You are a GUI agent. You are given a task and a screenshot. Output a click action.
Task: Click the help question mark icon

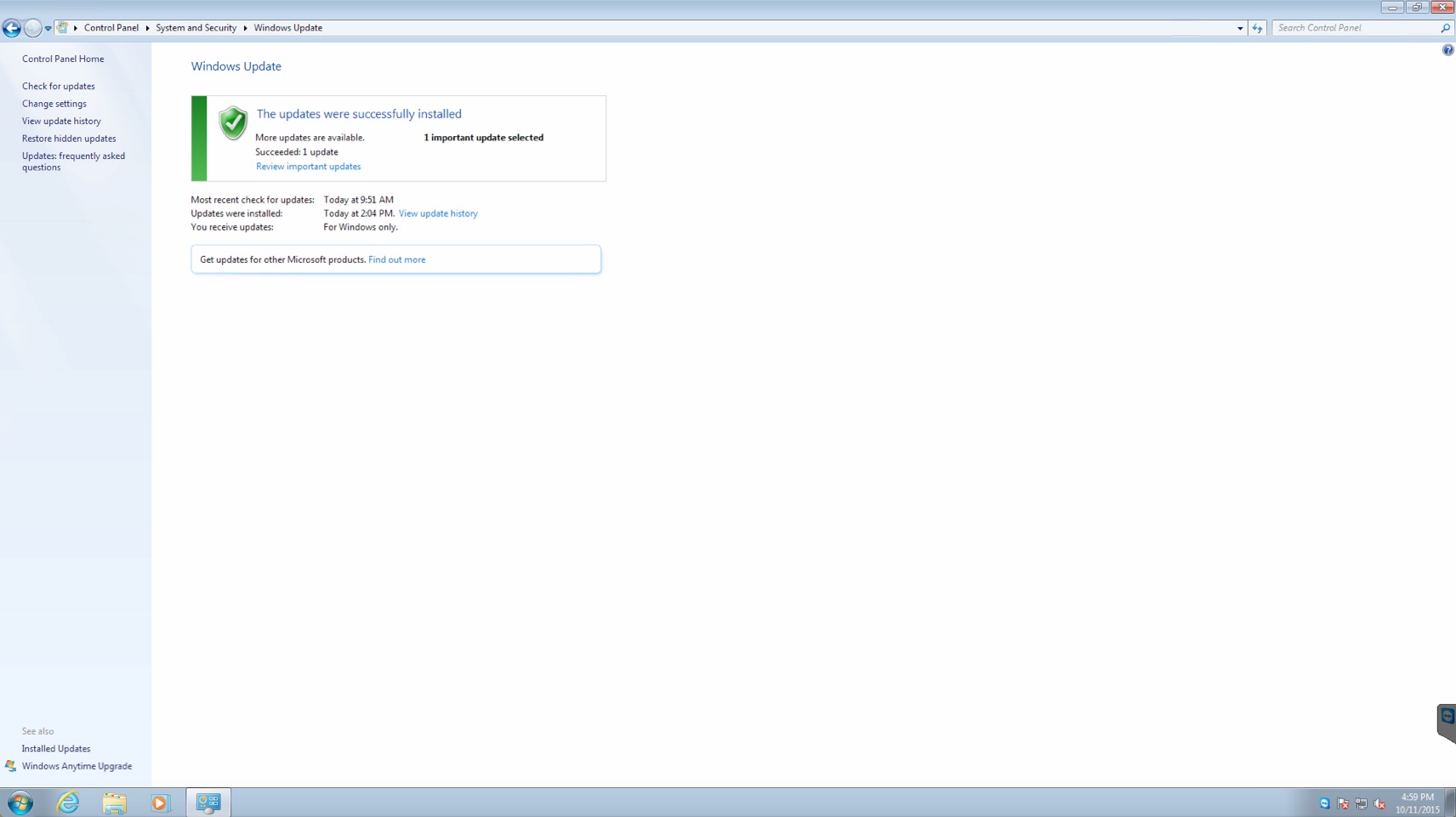pos(1447,50)
